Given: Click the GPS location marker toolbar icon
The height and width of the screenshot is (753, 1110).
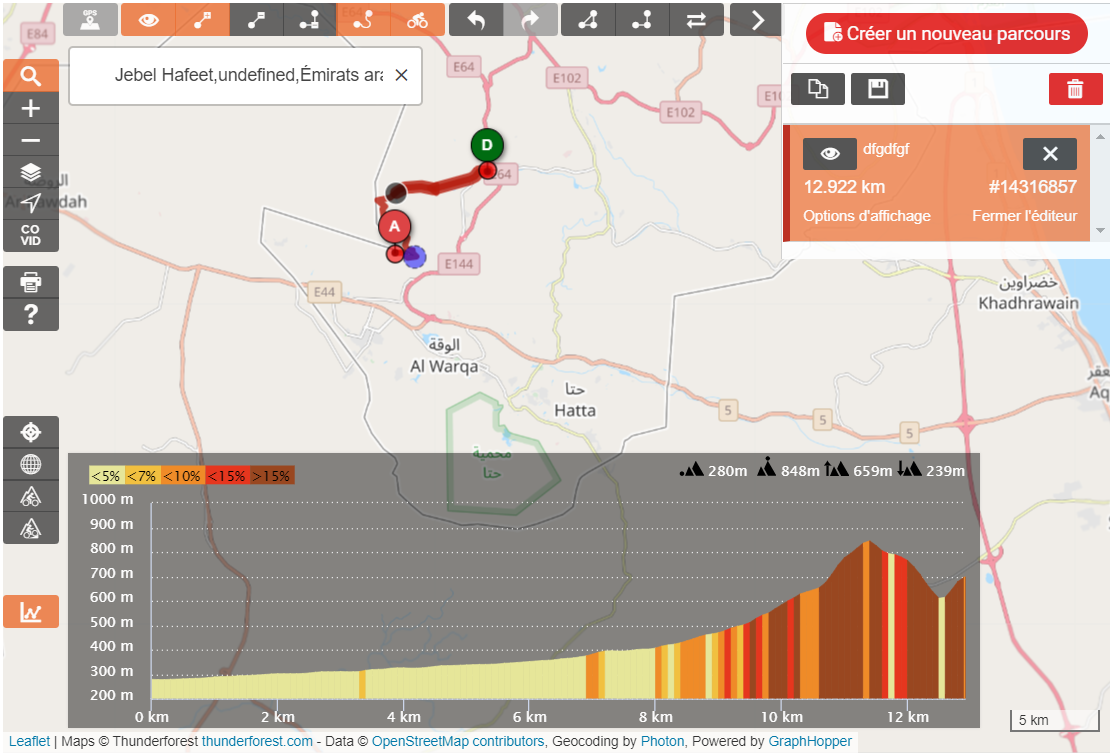Looking at the screenshot, I should pos(90,20).
